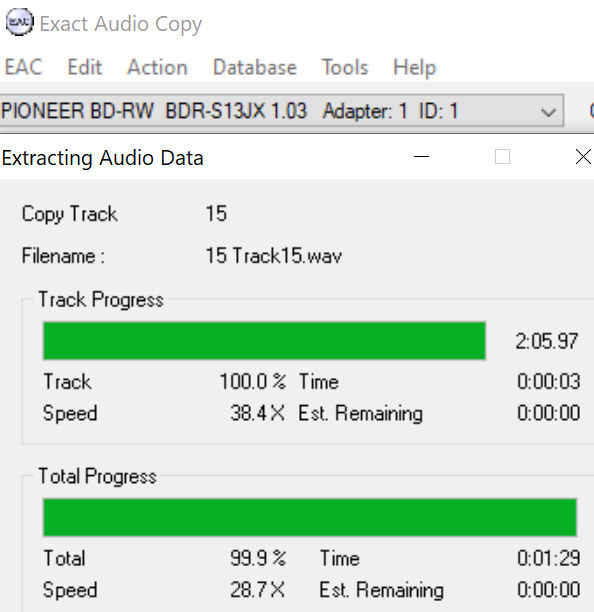The image size is (594, 612).
Task: Open the Edit menu
Action: pyautogui.click(x=85, y=67)
